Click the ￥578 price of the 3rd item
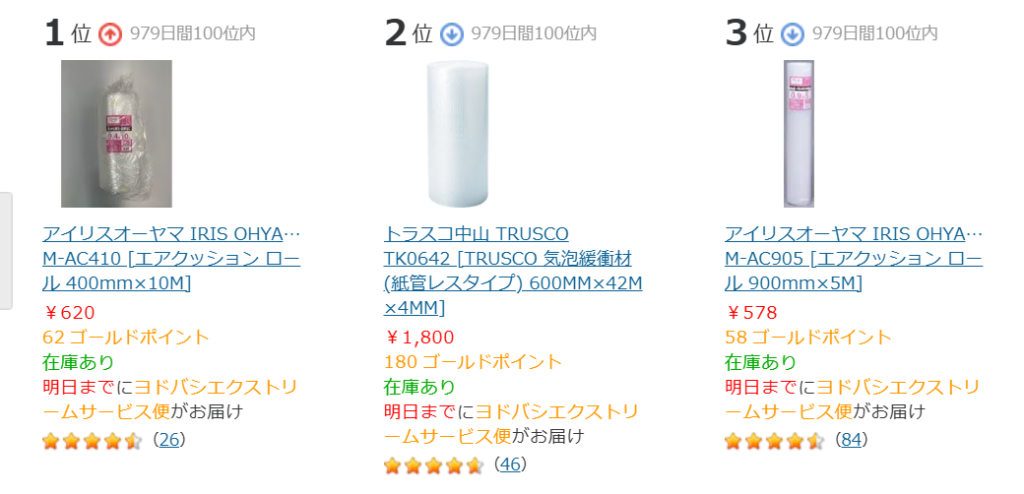The image size is (1024, 494). pos(751,312)
